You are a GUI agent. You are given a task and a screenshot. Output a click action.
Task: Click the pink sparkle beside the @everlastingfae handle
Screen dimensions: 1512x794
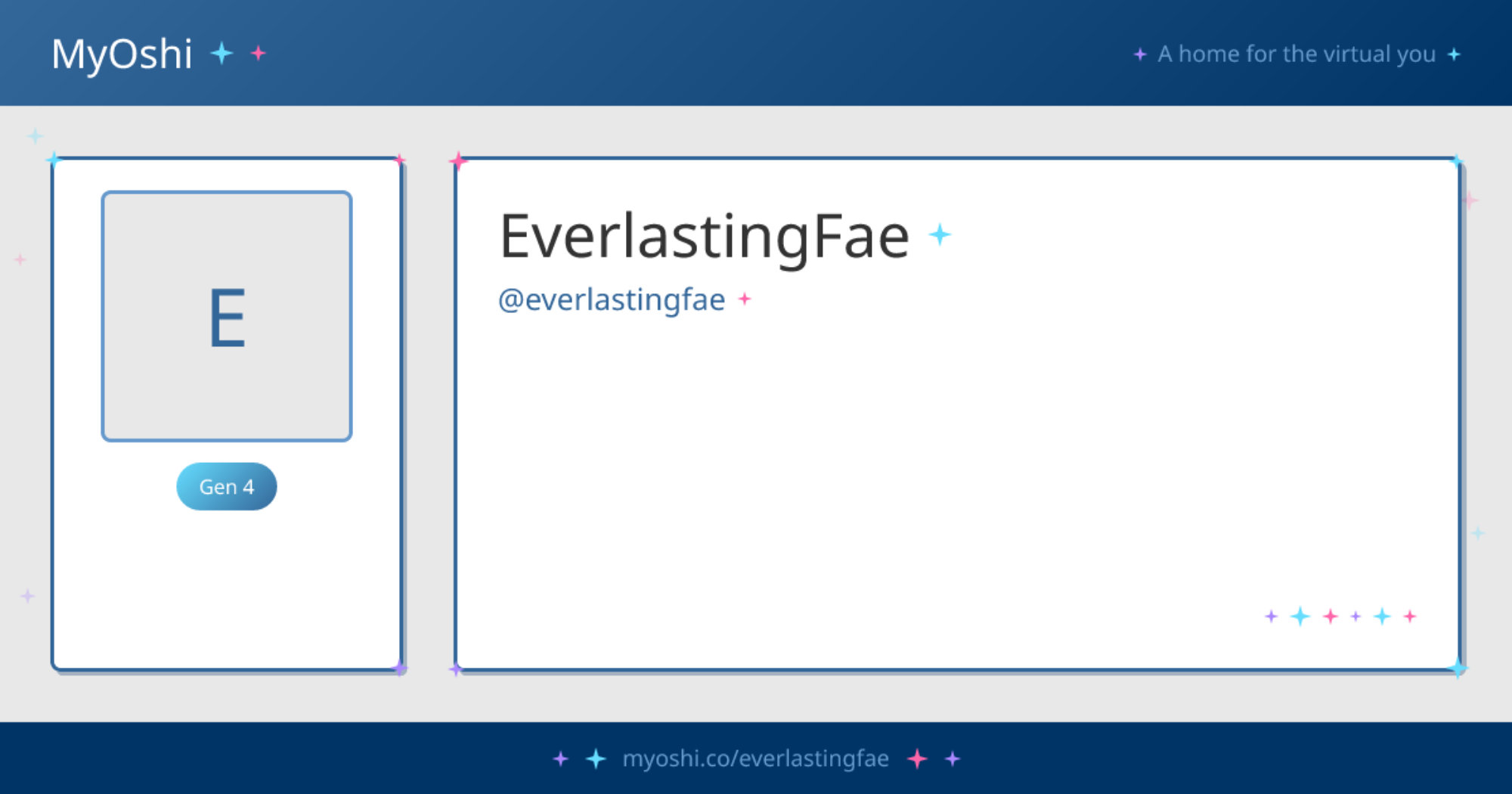coord(745,299)
